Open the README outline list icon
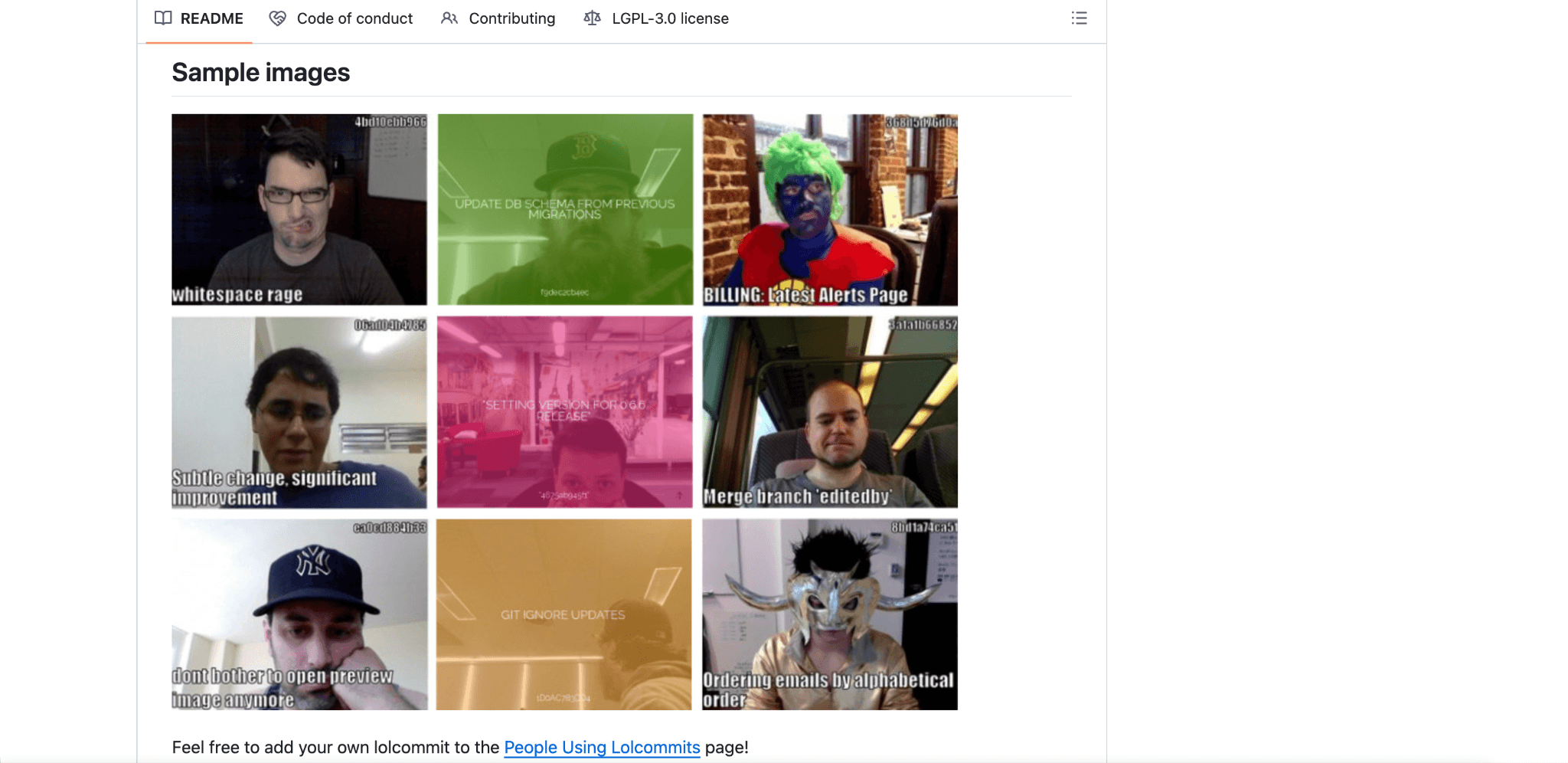The height and width of the screenshot is (763, 1568). [1079, 18]
